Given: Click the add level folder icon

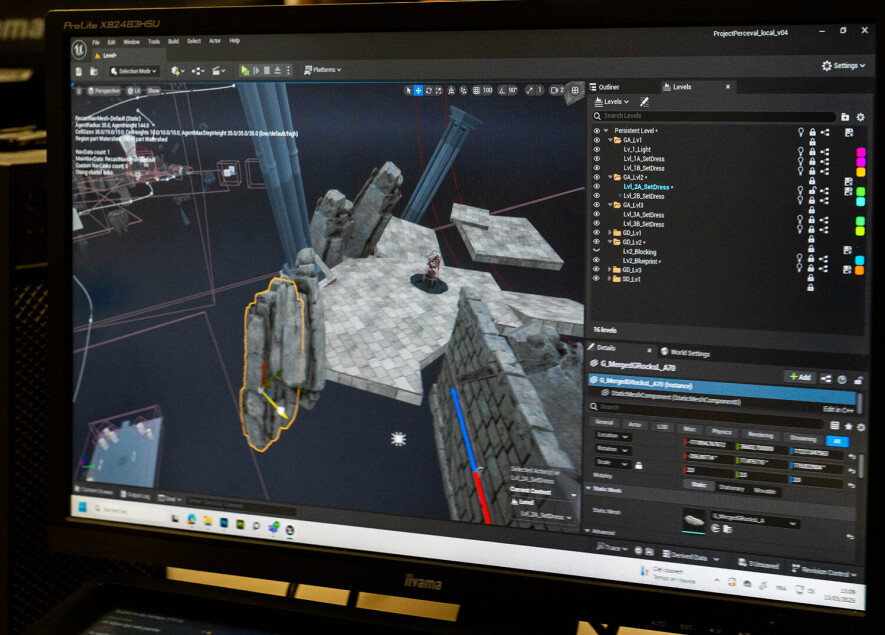Looking at the screenshot, I should (x=845, y=117).
